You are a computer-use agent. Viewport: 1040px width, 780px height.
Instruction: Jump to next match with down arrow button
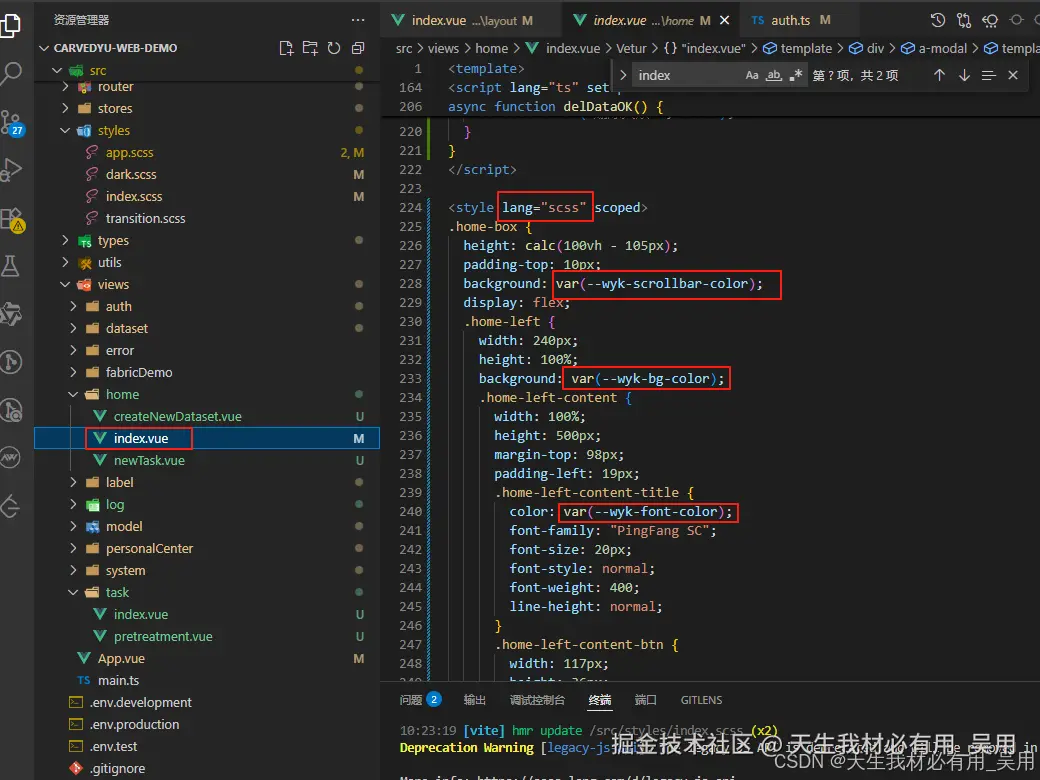966,74
